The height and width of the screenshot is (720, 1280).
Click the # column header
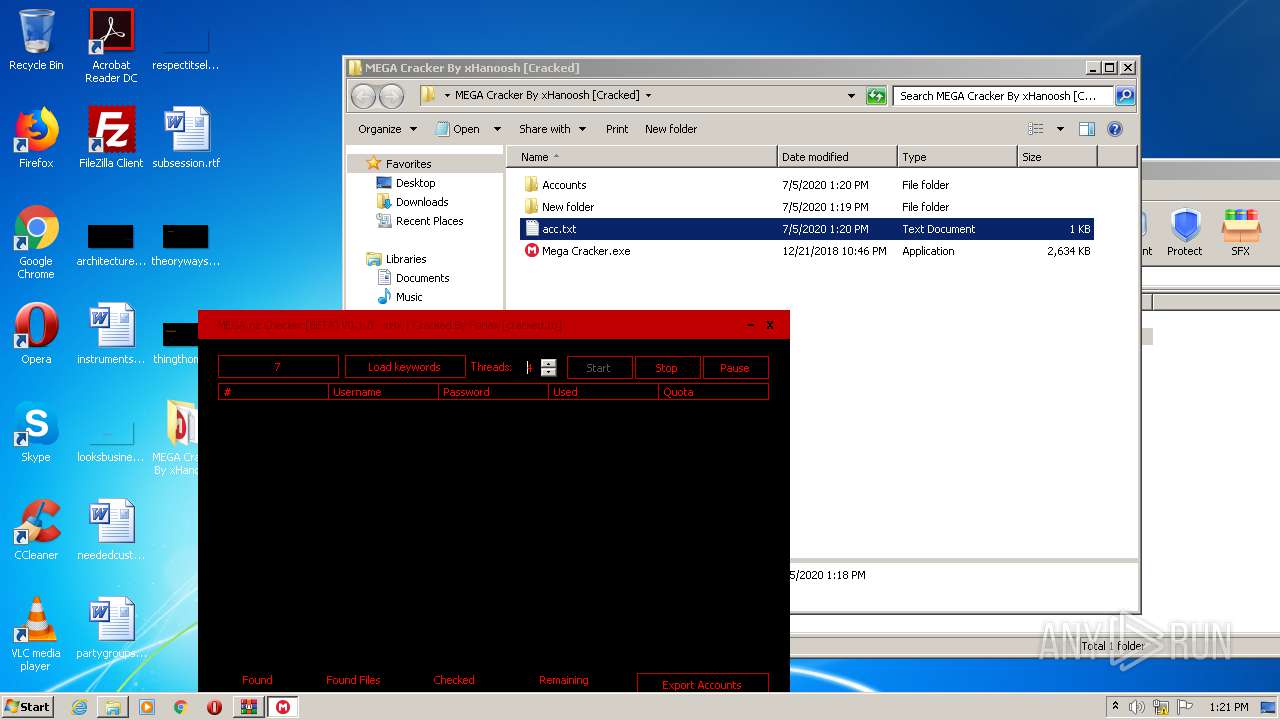(x=274, y=392)
